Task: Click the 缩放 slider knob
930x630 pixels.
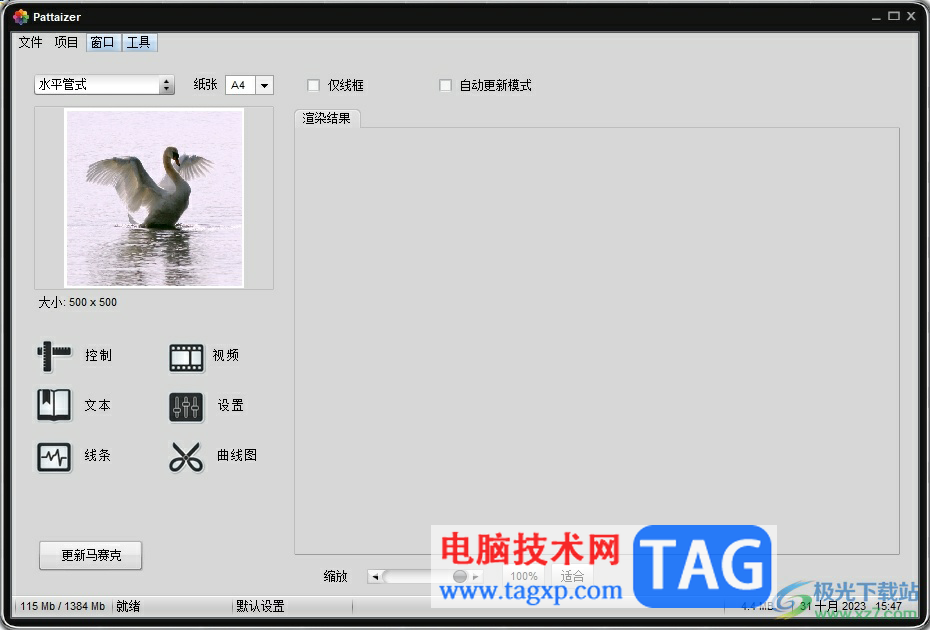Action: 460,576
